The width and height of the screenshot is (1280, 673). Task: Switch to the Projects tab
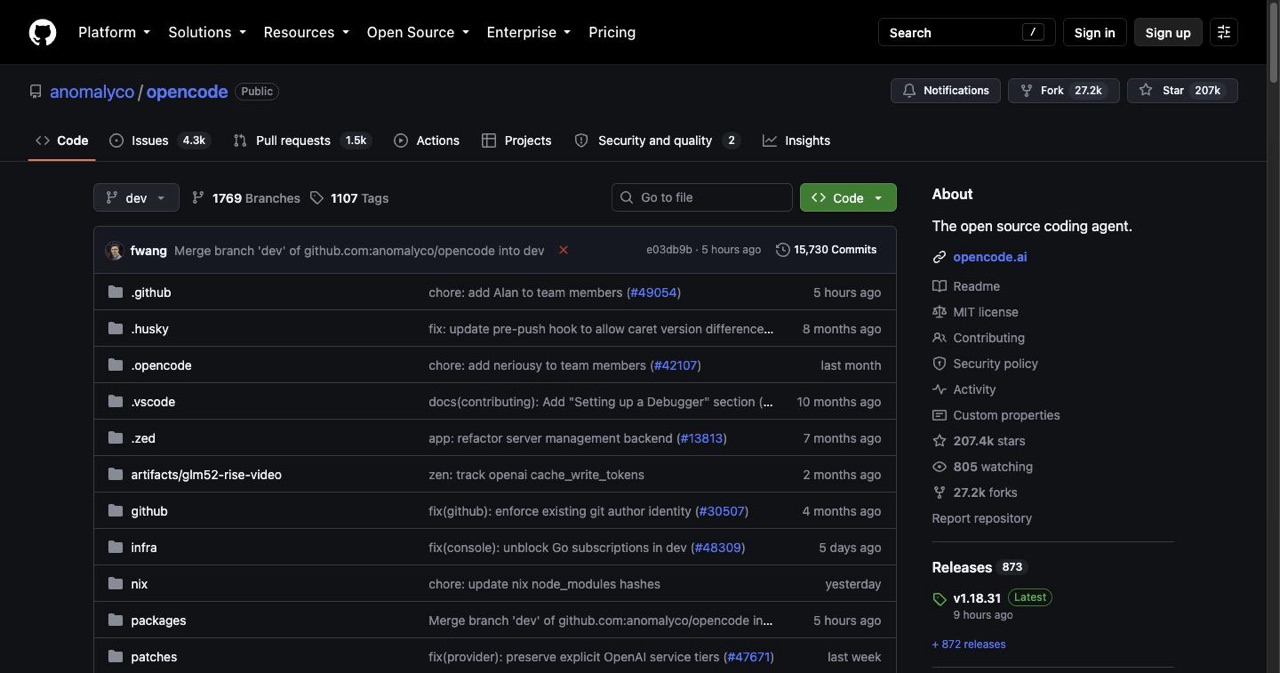click(x=516, y=140)
